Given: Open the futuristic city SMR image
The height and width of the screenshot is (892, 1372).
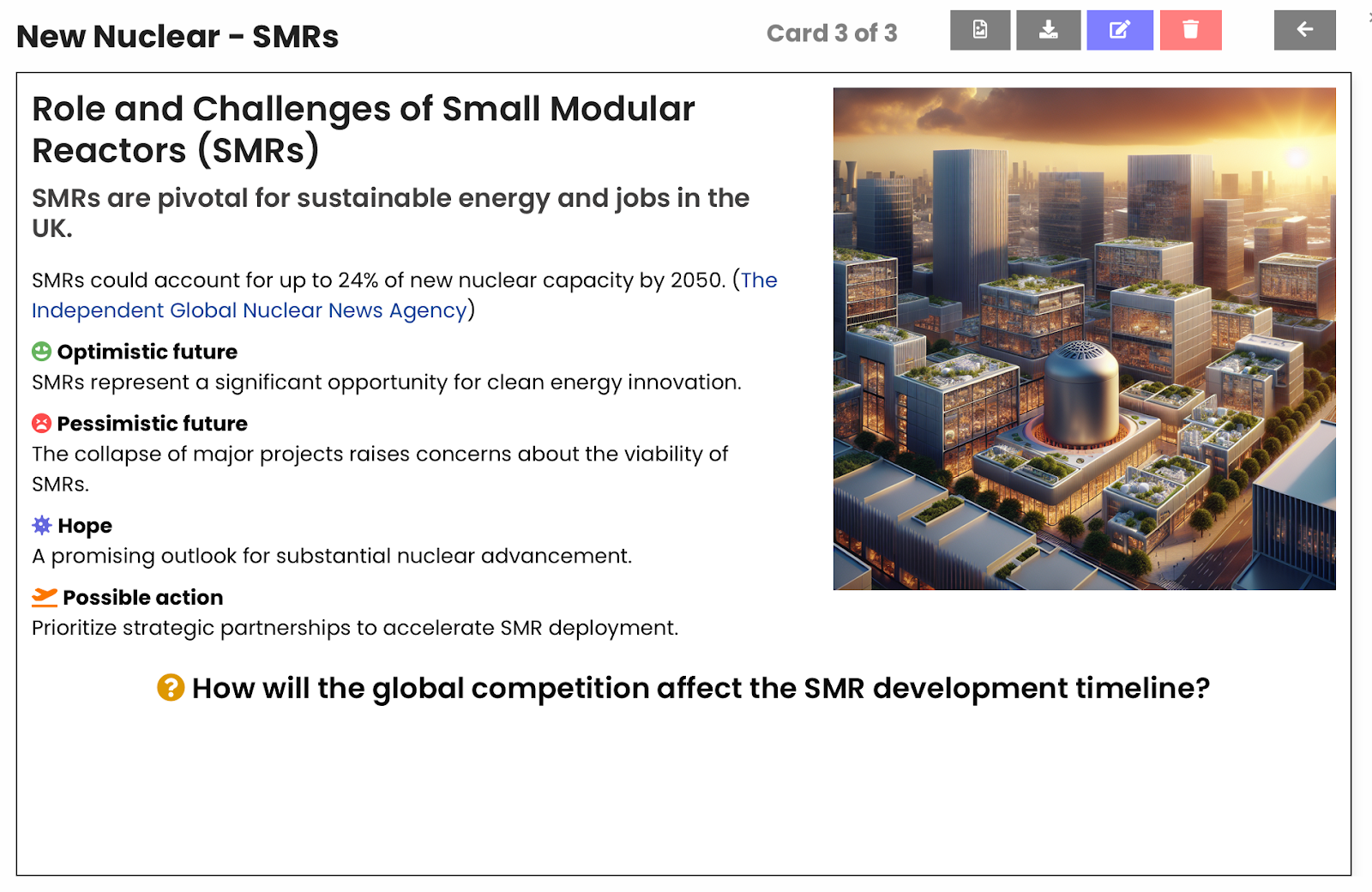Looking at the screenshot, I should coord(1084,339).
